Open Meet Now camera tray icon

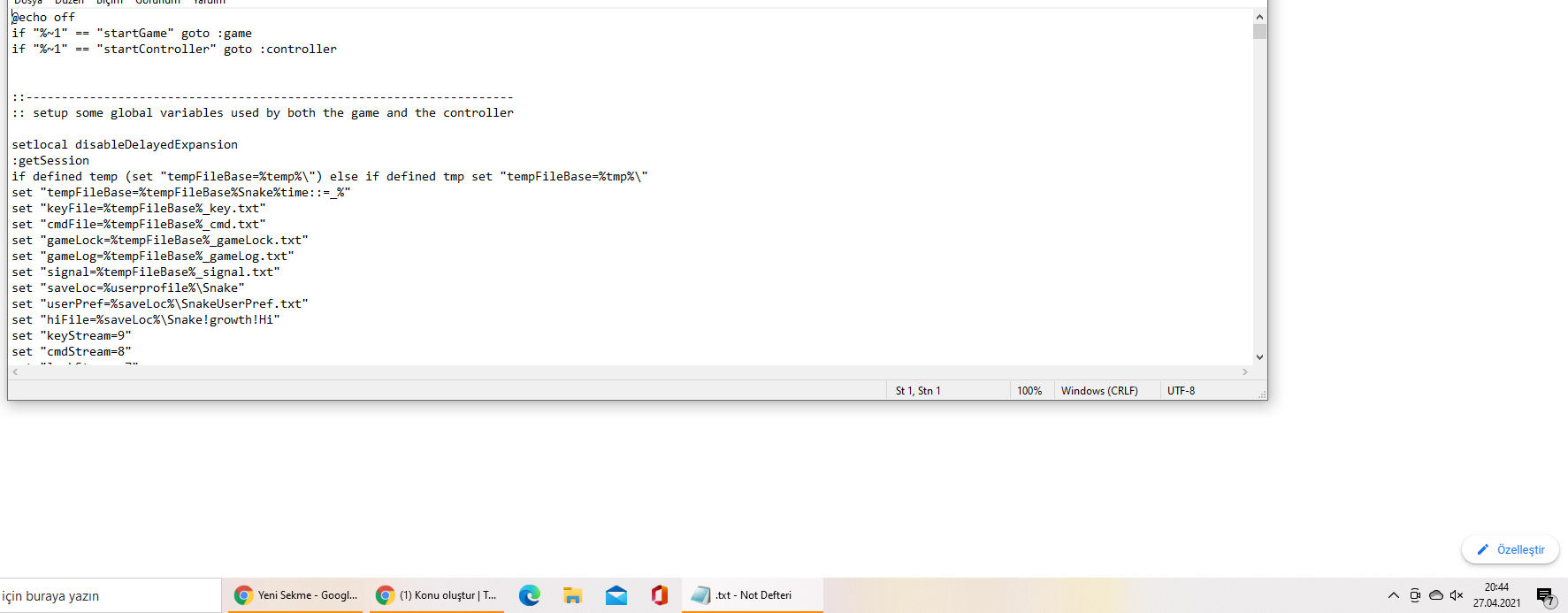click(1415, 595)
